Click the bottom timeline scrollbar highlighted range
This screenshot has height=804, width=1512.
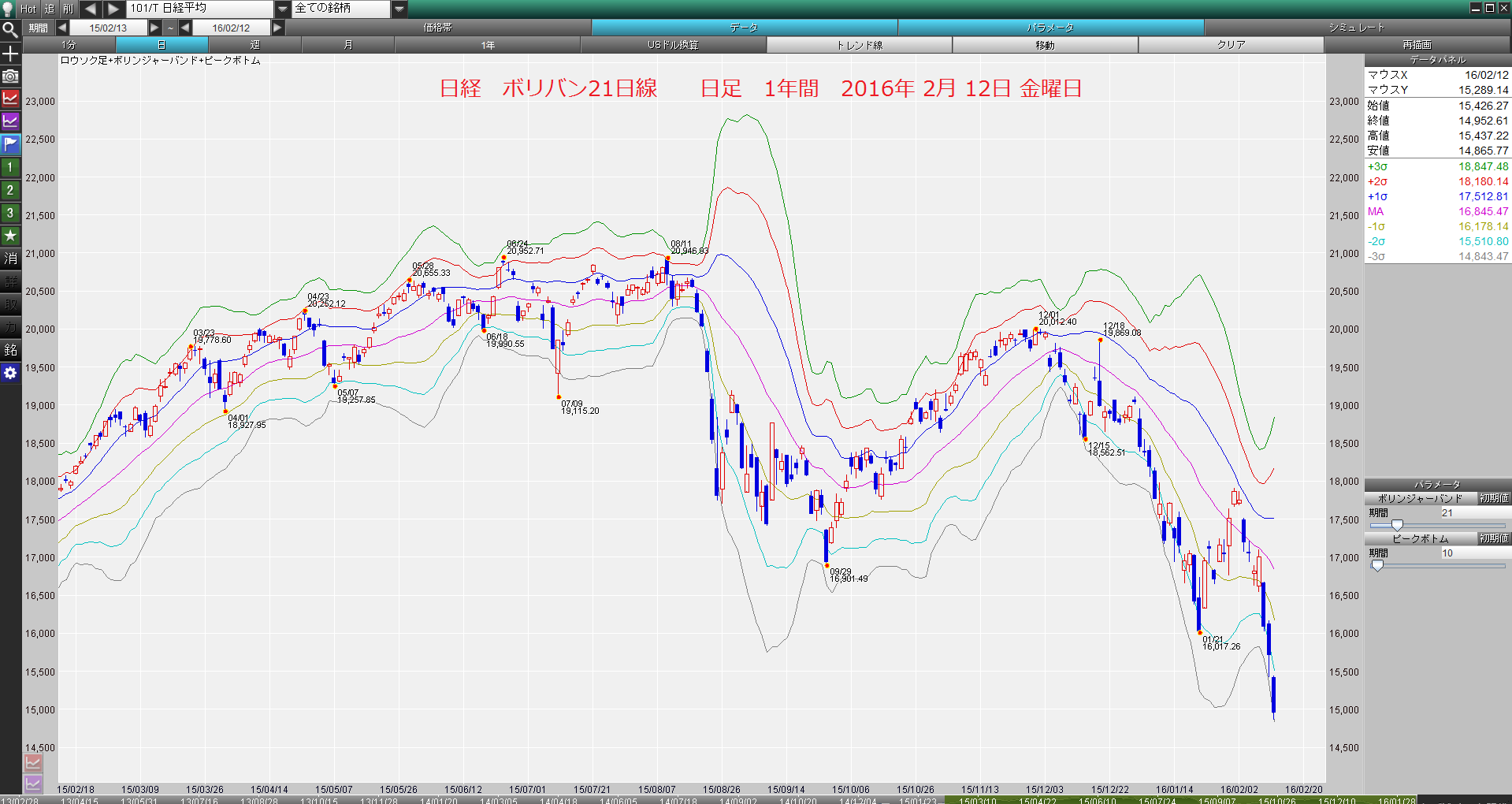point(1180,800)
